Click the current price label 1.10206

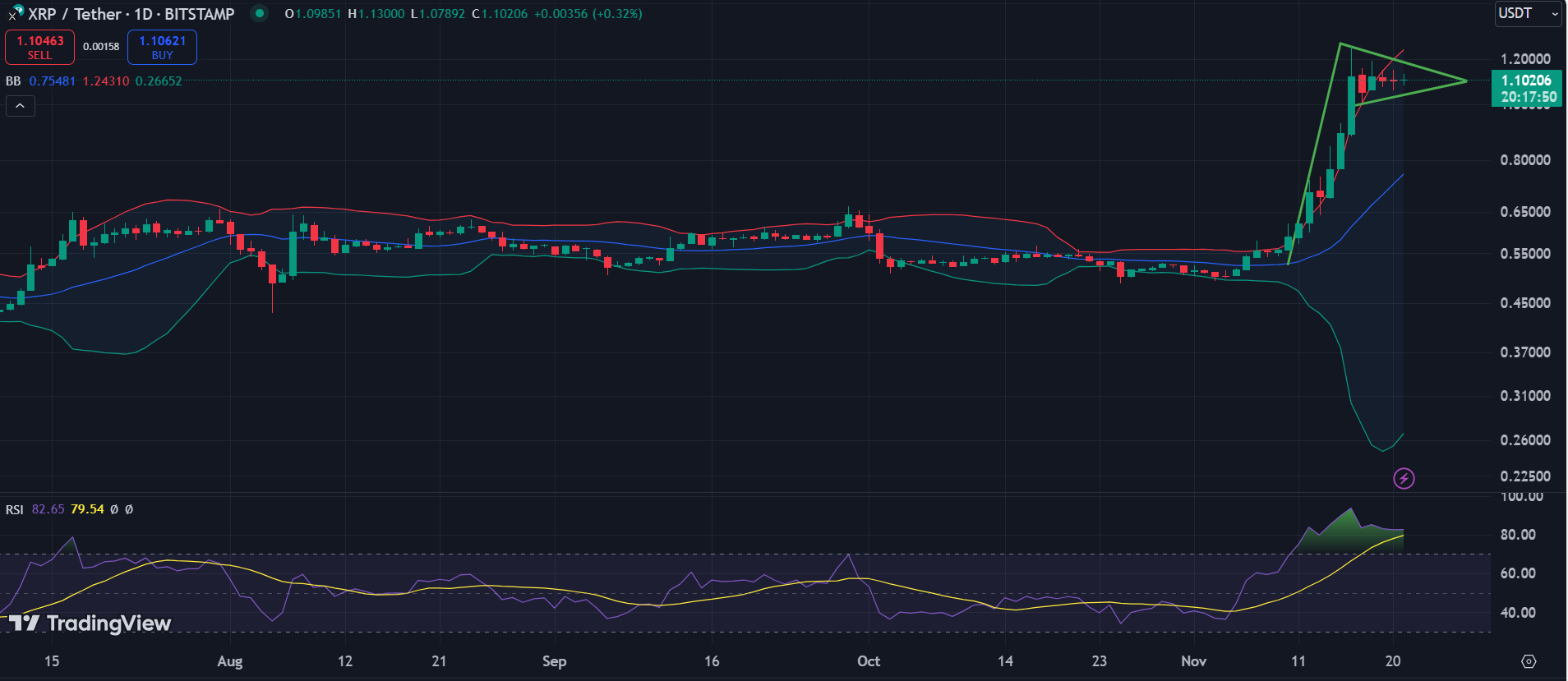pyautogui.click(x=1525, y=81)
